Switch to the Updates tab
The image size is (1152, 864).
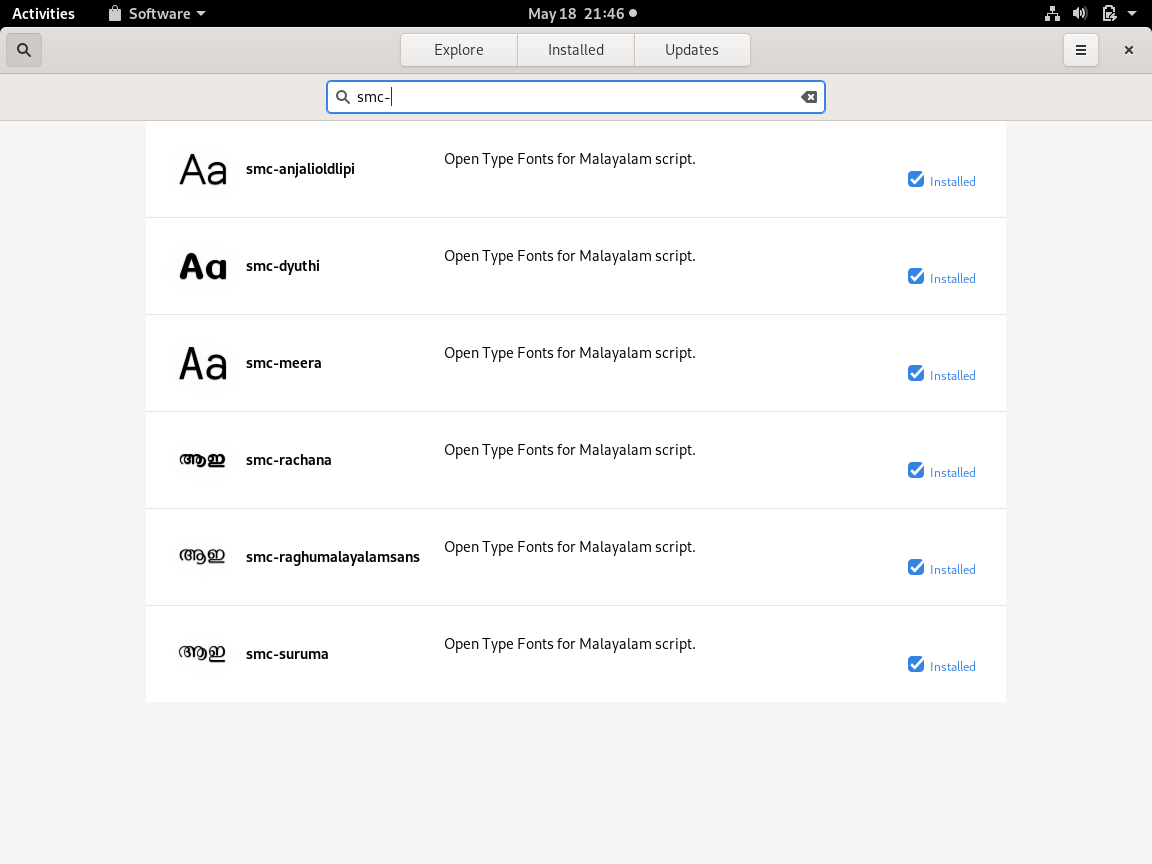click(692, 50)
